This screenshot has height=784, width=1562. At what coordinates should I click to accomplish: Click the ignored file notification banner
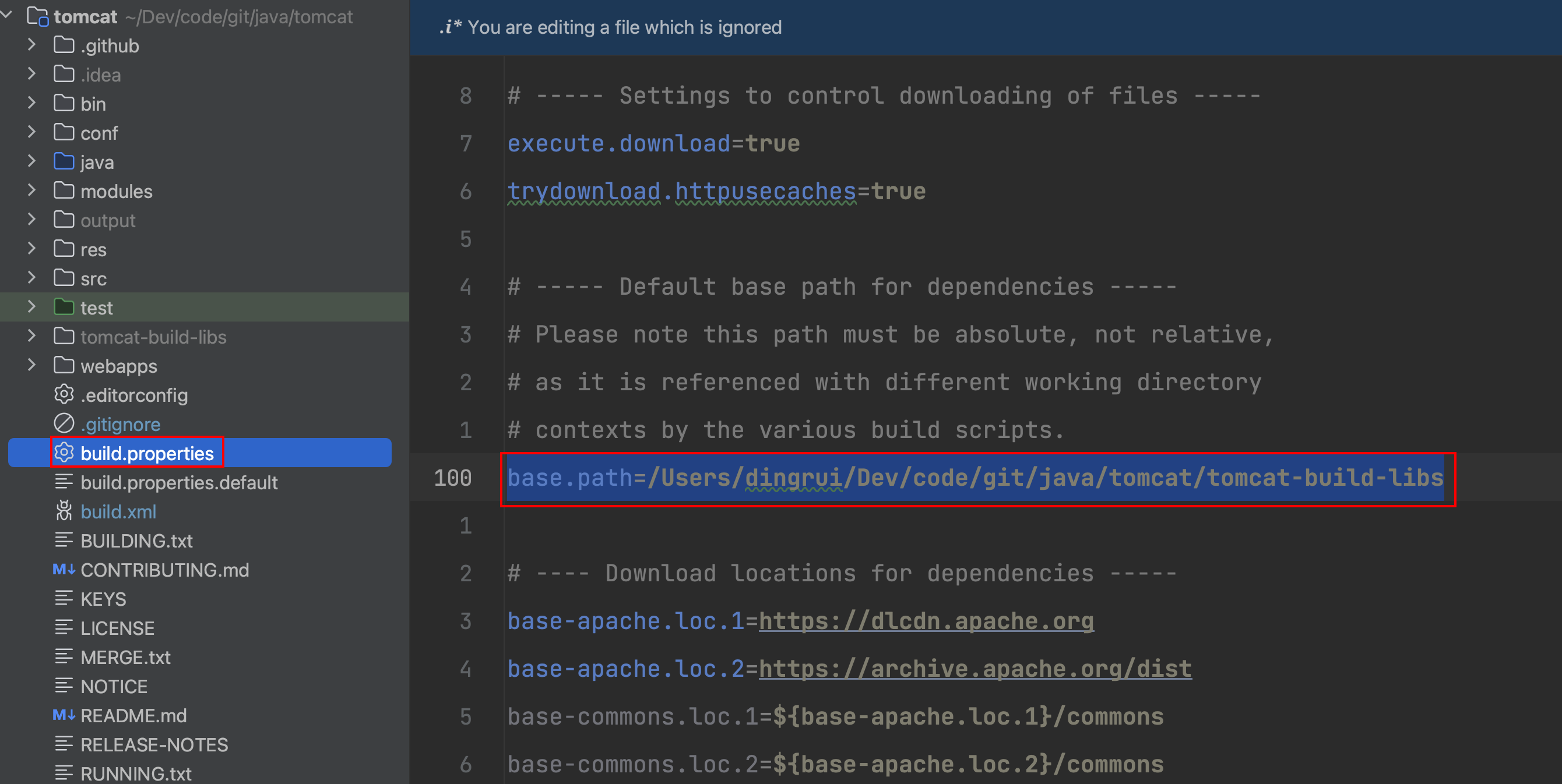click(625, 27)
